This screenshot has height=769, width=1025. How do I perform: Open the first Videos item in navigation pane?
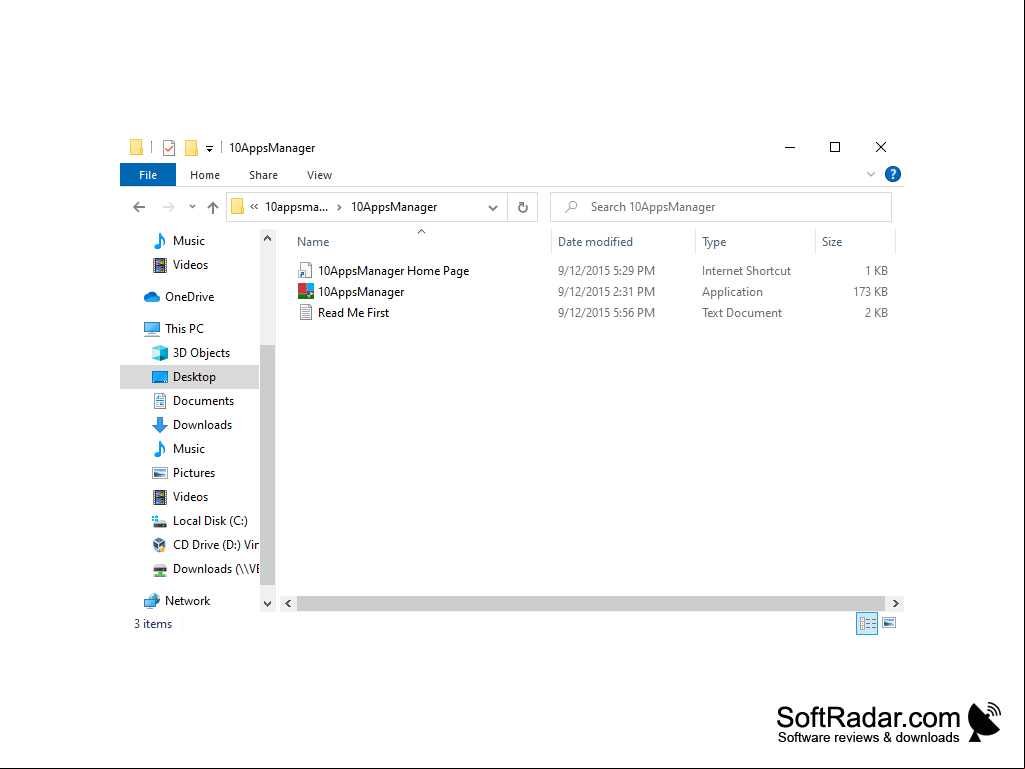click(190, 265)
